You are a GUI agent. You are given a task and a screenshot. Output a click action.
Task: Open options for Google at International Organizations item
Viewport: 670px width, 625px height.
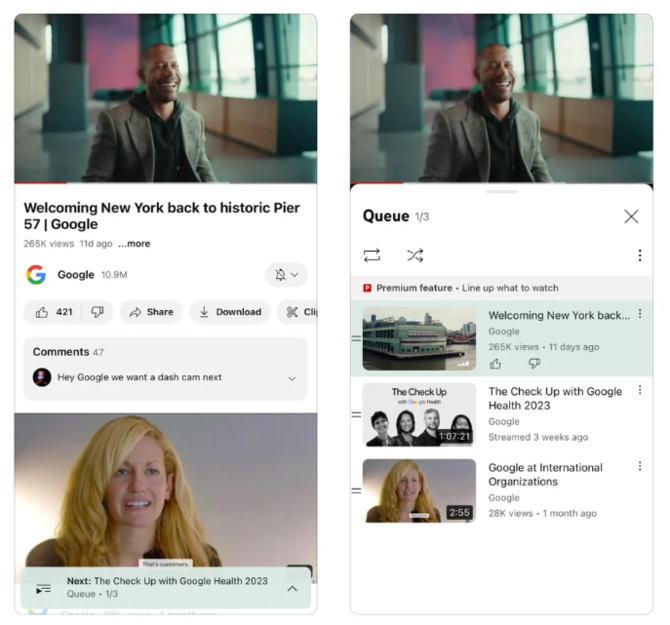640,466
